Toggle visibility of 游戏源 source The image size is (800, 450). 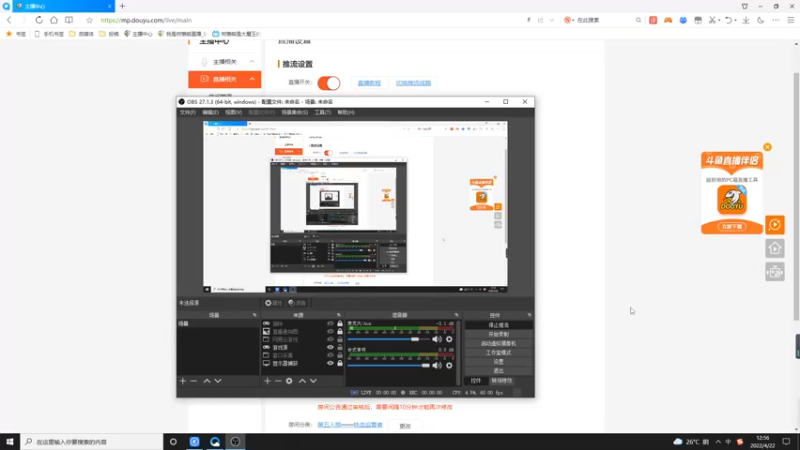pyautogui.click(x=330, y=347)
